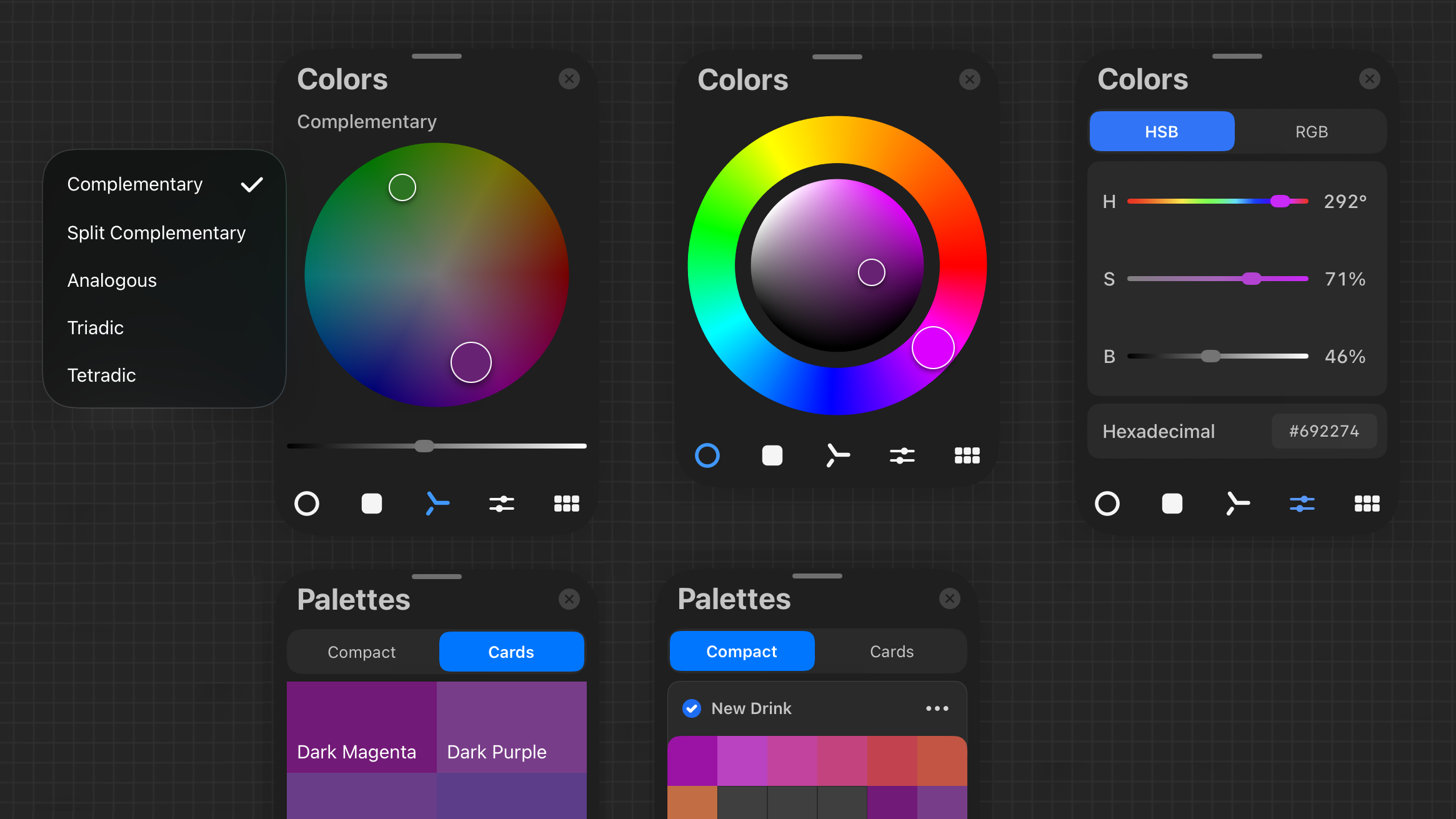Choose Complementary harmony mode
1456x819 pixels.
tap(164, 184)
